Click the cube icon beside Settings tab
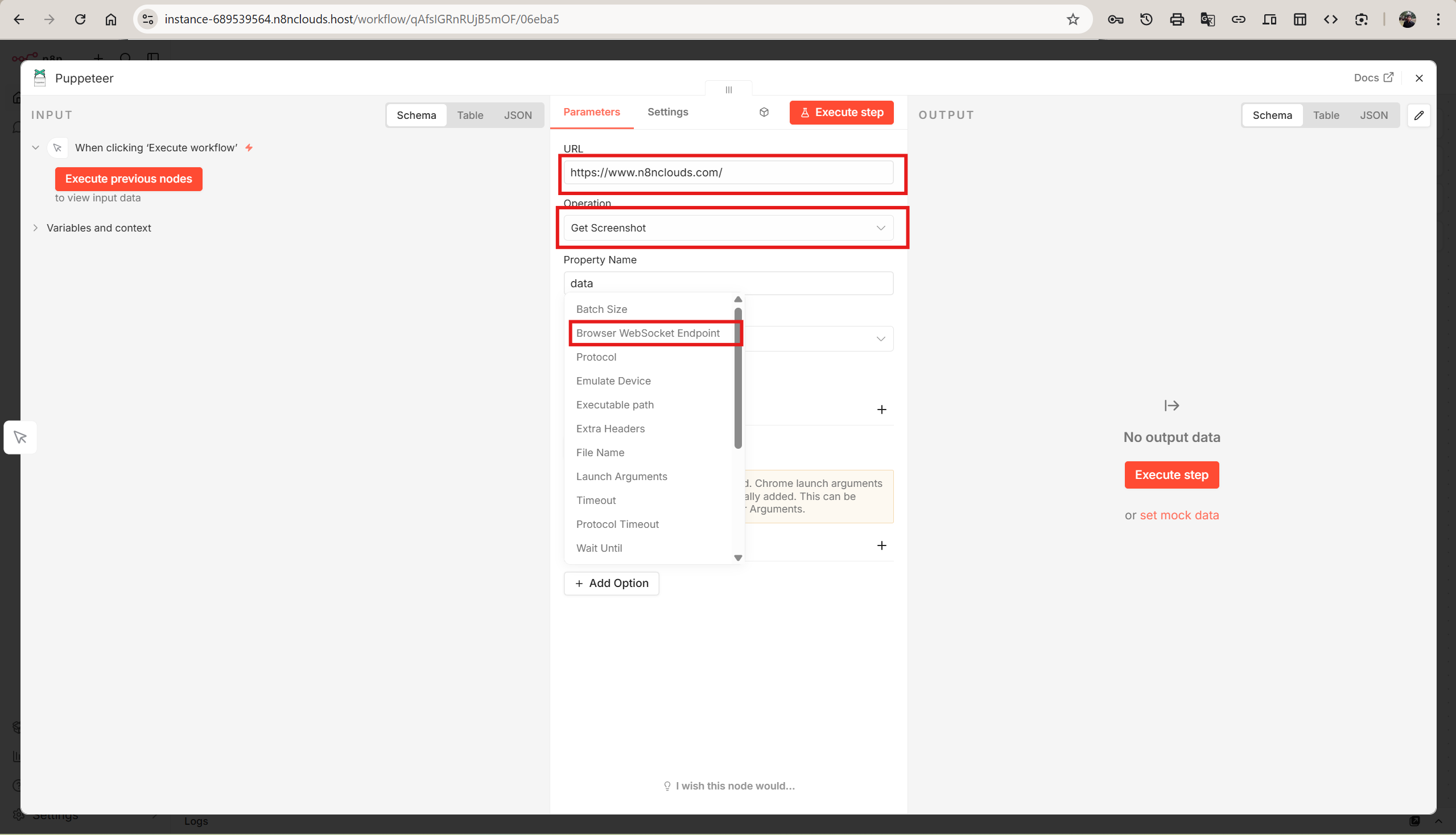Image resolution: width=1456 pixels, height=835 pixels. click(x=764, y=113)
